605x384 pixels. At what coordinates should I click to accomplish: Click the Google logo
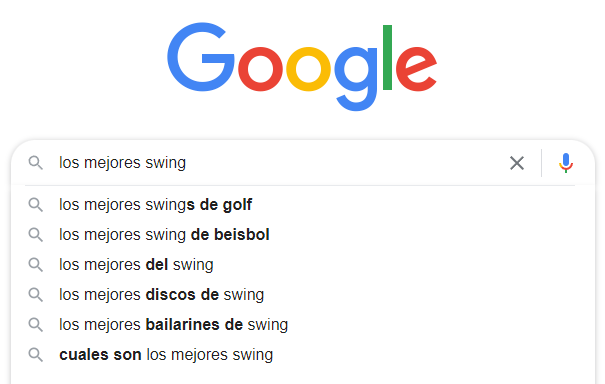(302, 66)
